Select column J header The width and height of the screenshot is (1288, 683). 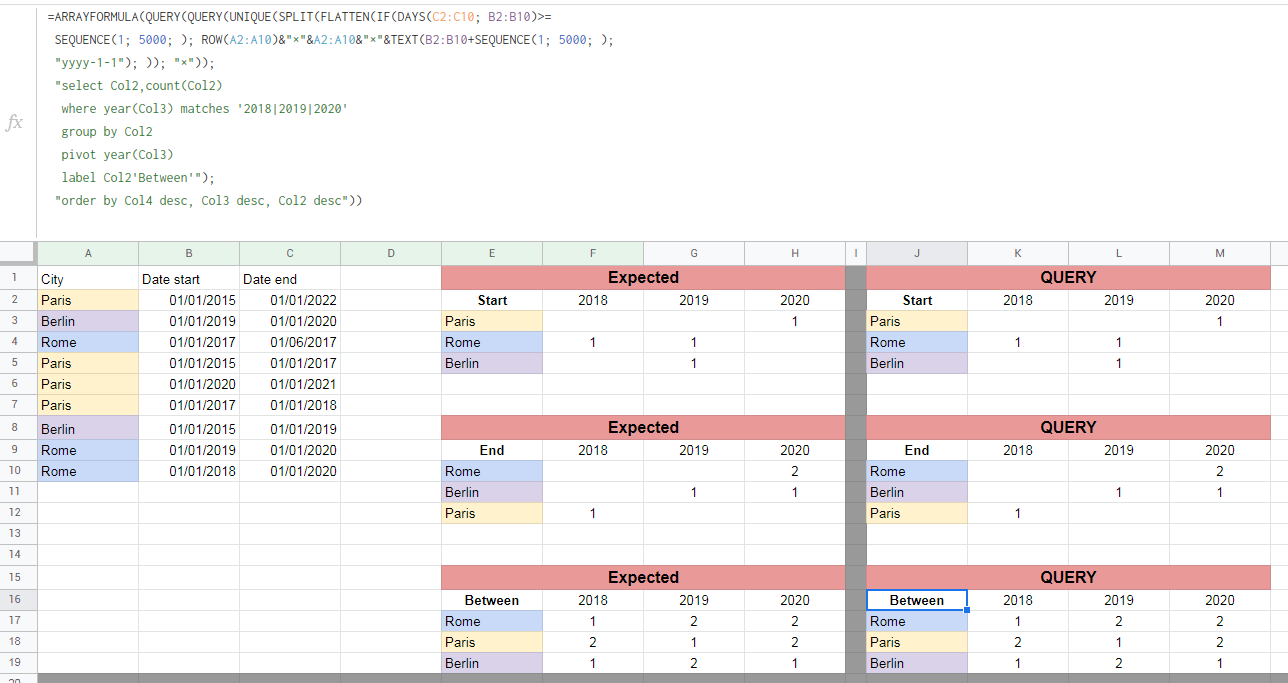[x=917, y=254]
